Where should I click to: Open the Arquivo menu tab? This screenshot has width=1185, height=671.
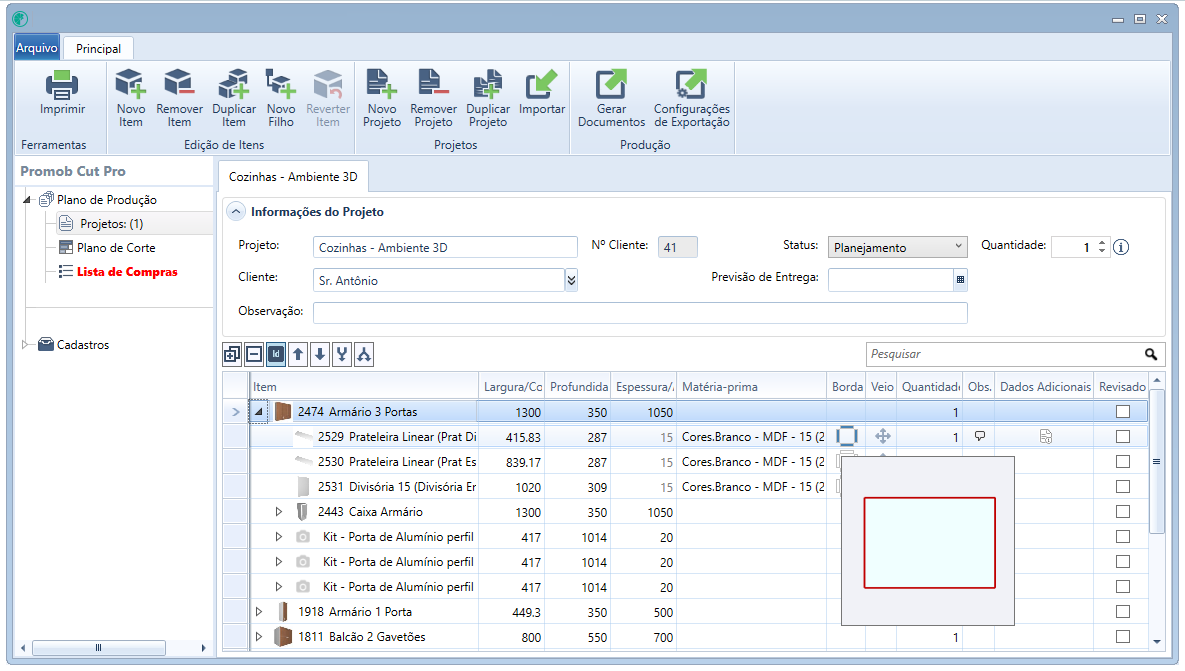coord(36,48)
